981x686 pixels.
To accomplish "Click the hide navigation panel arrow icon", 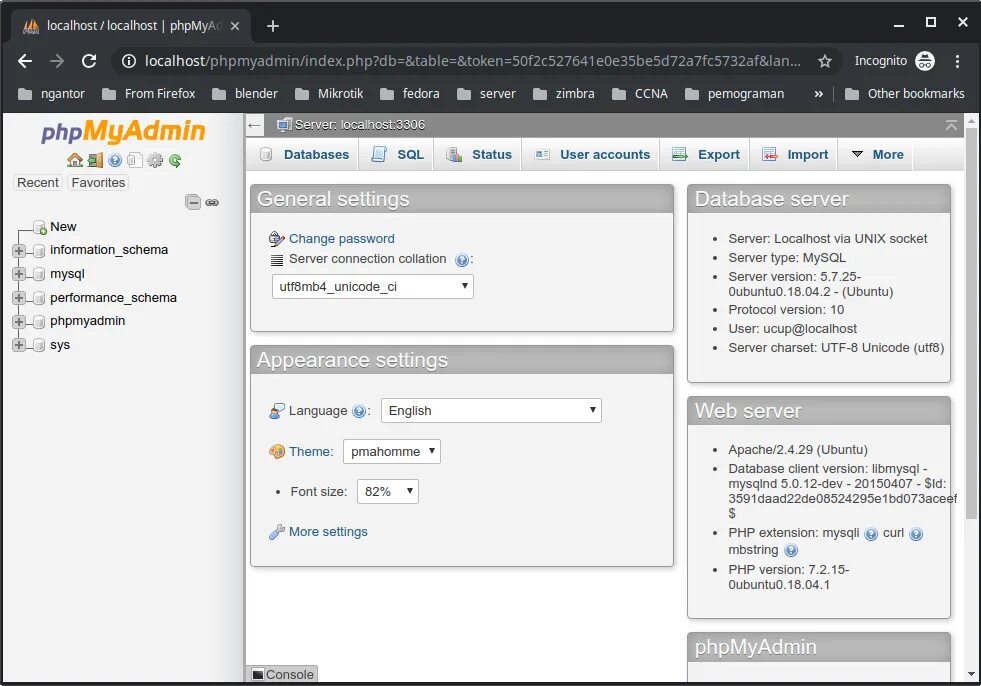I will [x=254, y=125].
